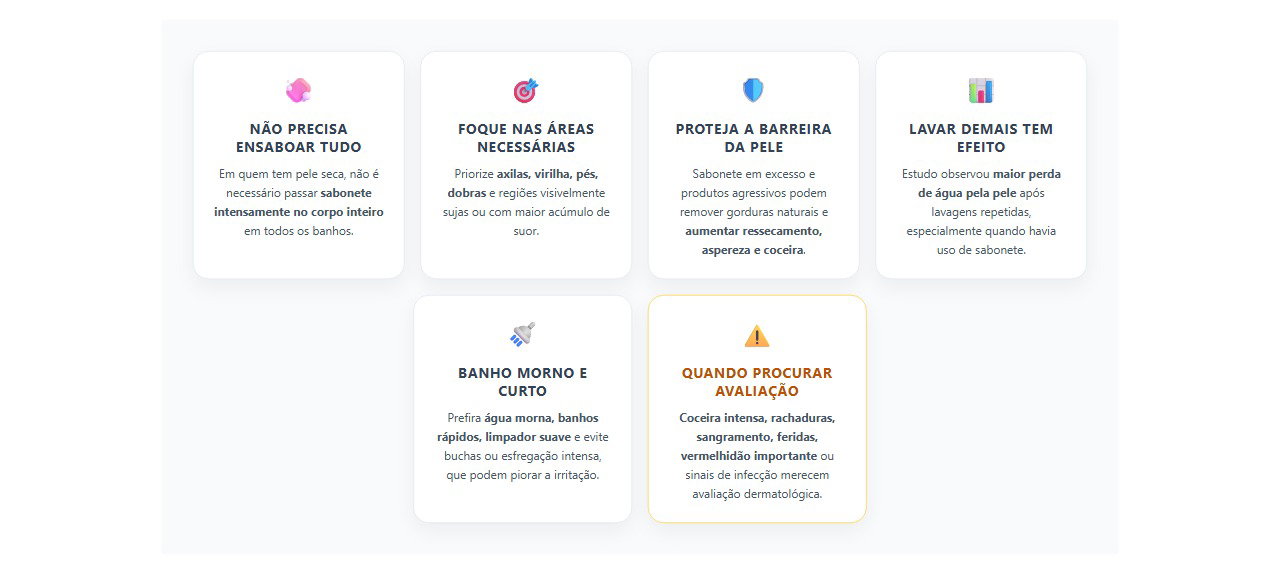
Task: Click the pink soap bubble icon
Action: pos(298,91)
